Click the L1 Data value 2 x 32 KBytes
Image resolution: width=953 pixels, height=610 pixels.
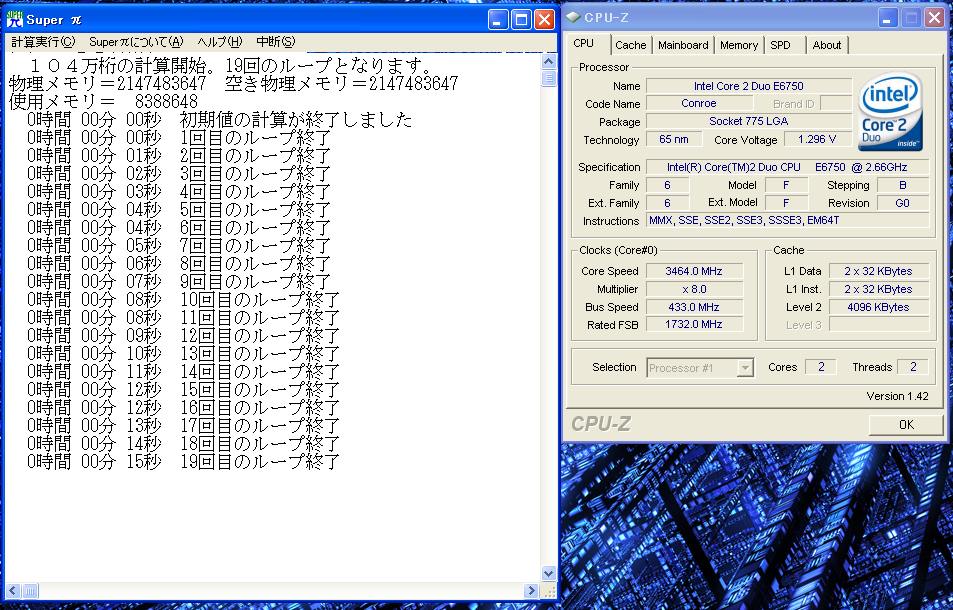878,271
